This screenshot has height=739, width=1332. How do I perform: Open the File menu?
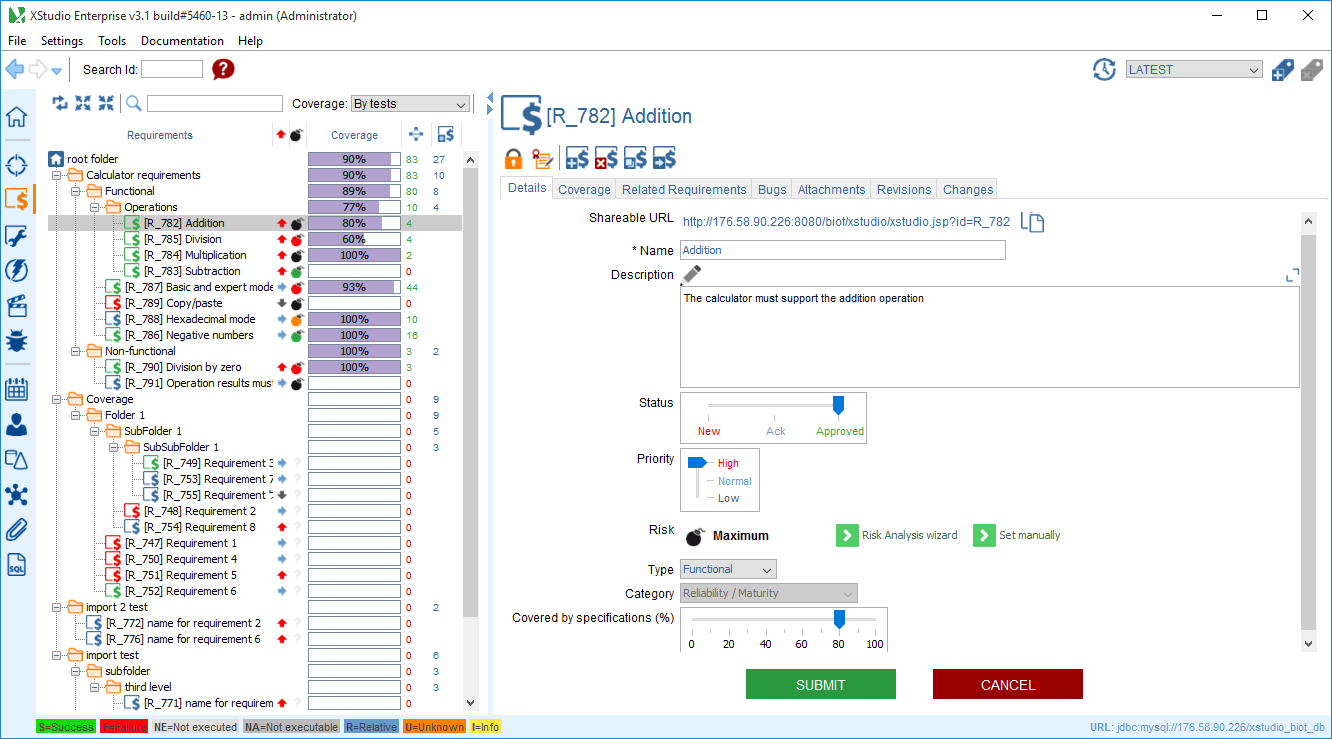coord(17,41)
